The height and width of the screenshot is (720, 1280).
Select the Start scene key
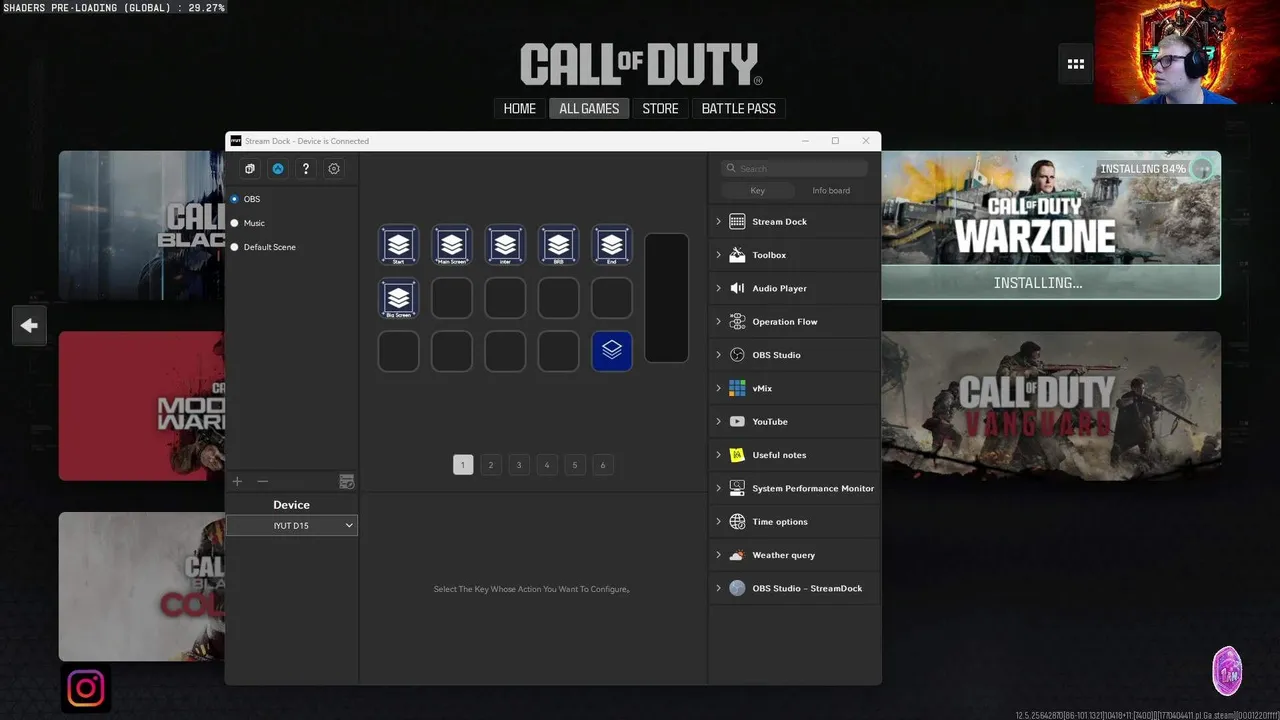398,245
